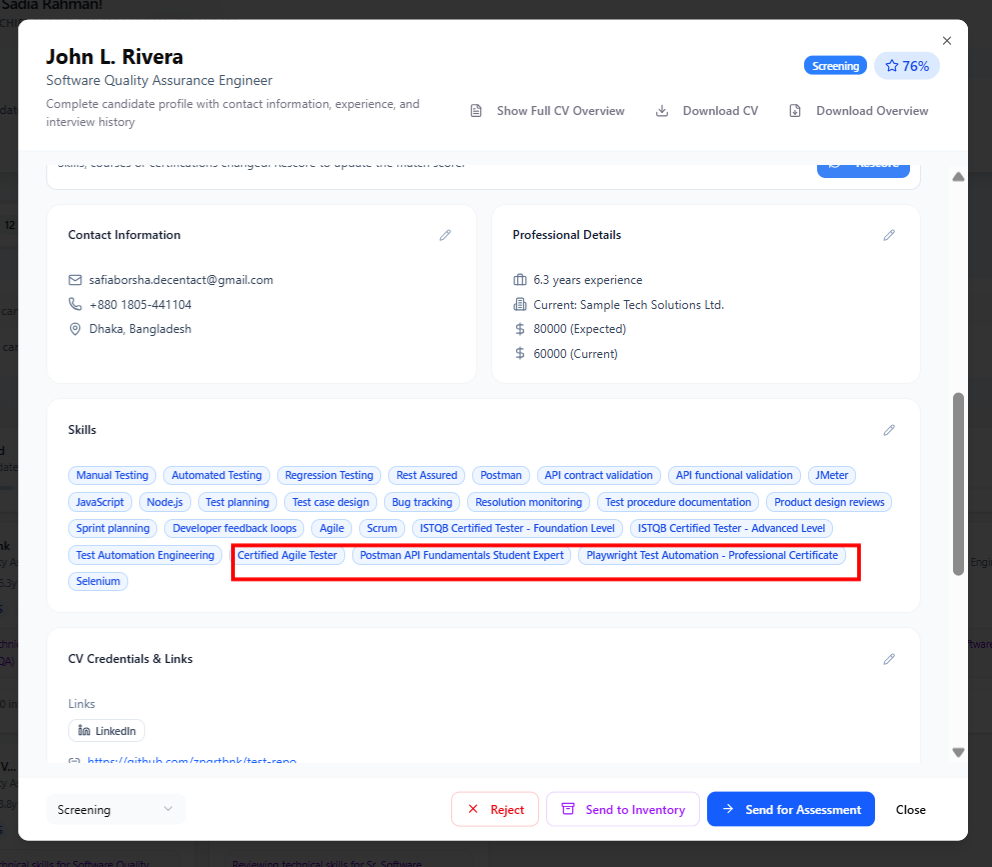992x867 pixels.
Task: Download the candidate CV
Action: (707, 111)
